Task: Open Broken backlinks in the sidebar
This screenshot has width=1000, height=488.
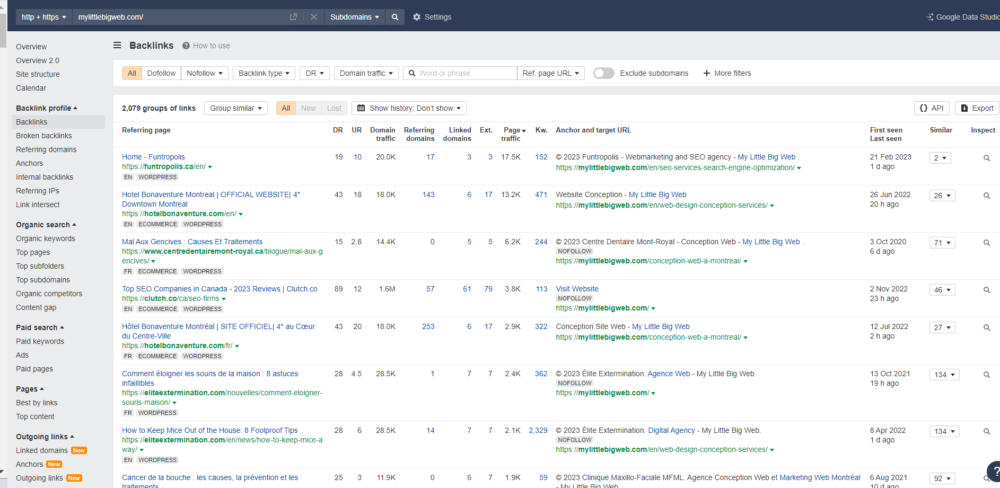Action: 44,136
